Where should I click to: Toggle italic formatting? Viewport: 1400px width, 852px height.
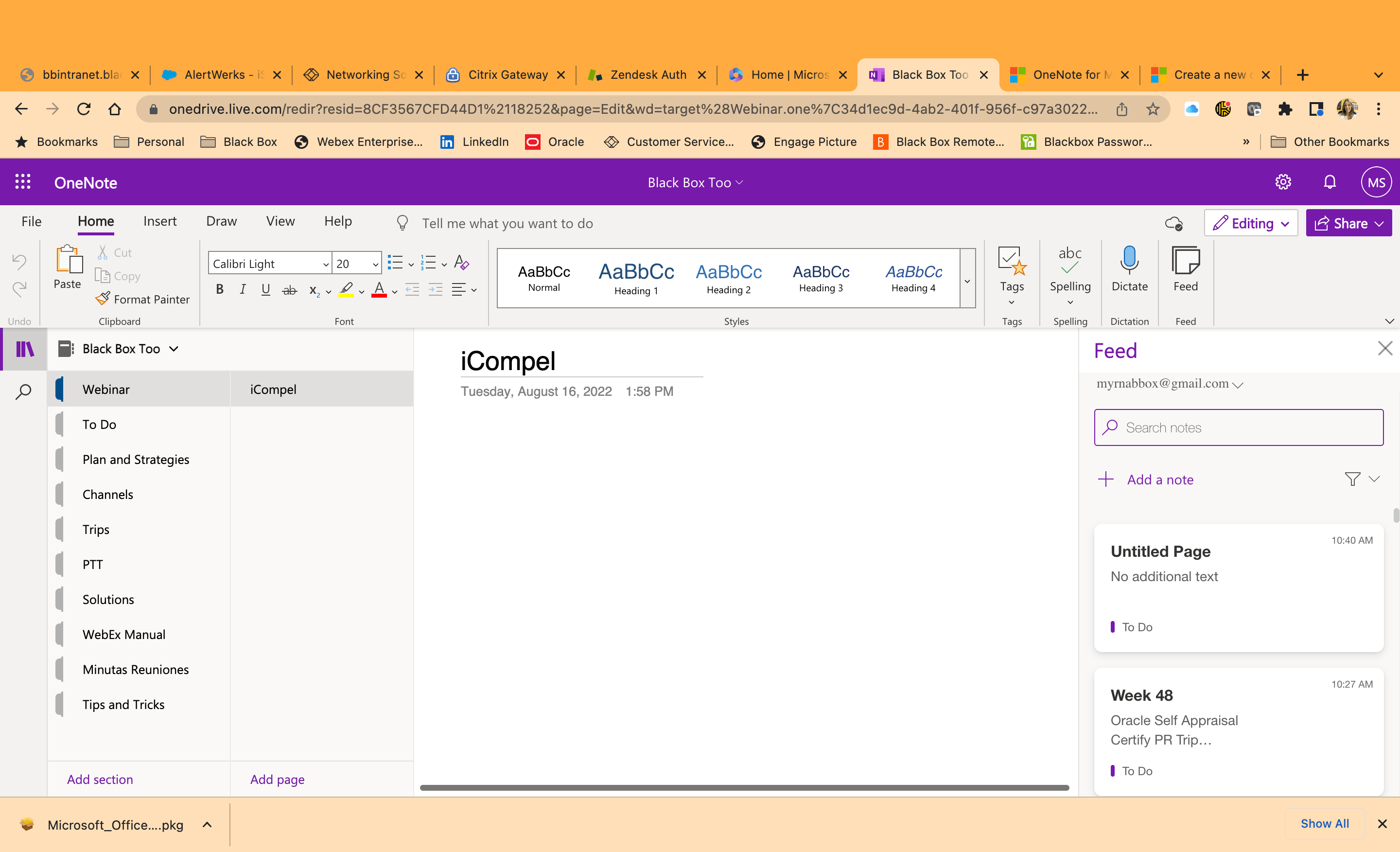(x=243, y=290)
